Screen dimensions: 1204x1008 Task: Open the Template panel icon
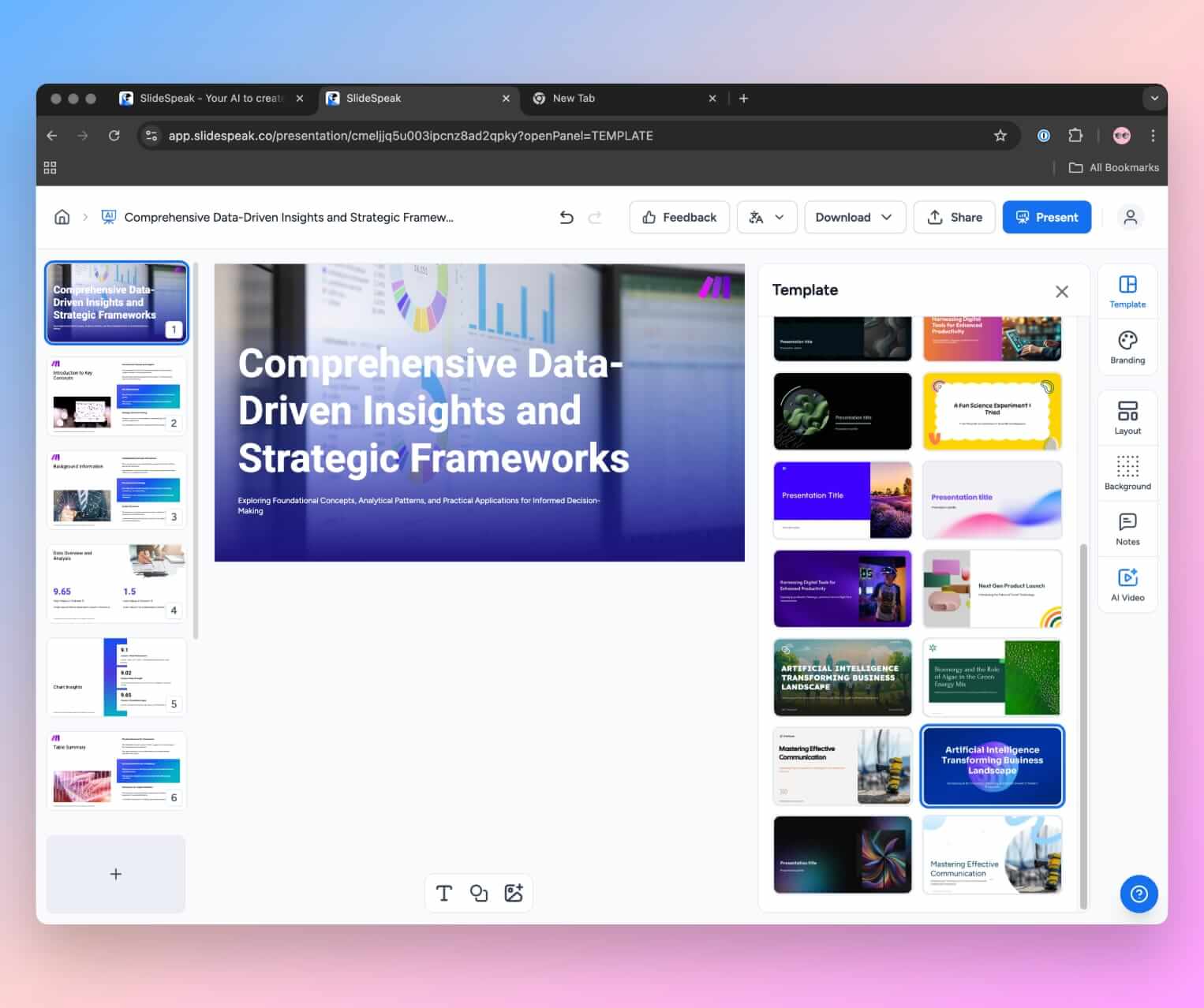1127,290
